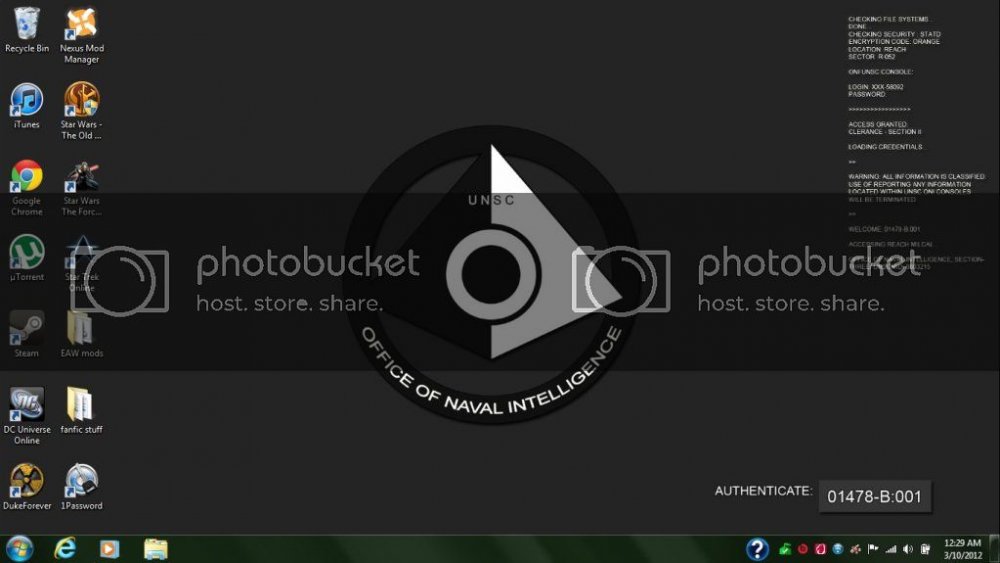This screenshot has width=1000, height=563.
Task: Open Google Chrome desktop shortcut
Action: tap(27, 187)
